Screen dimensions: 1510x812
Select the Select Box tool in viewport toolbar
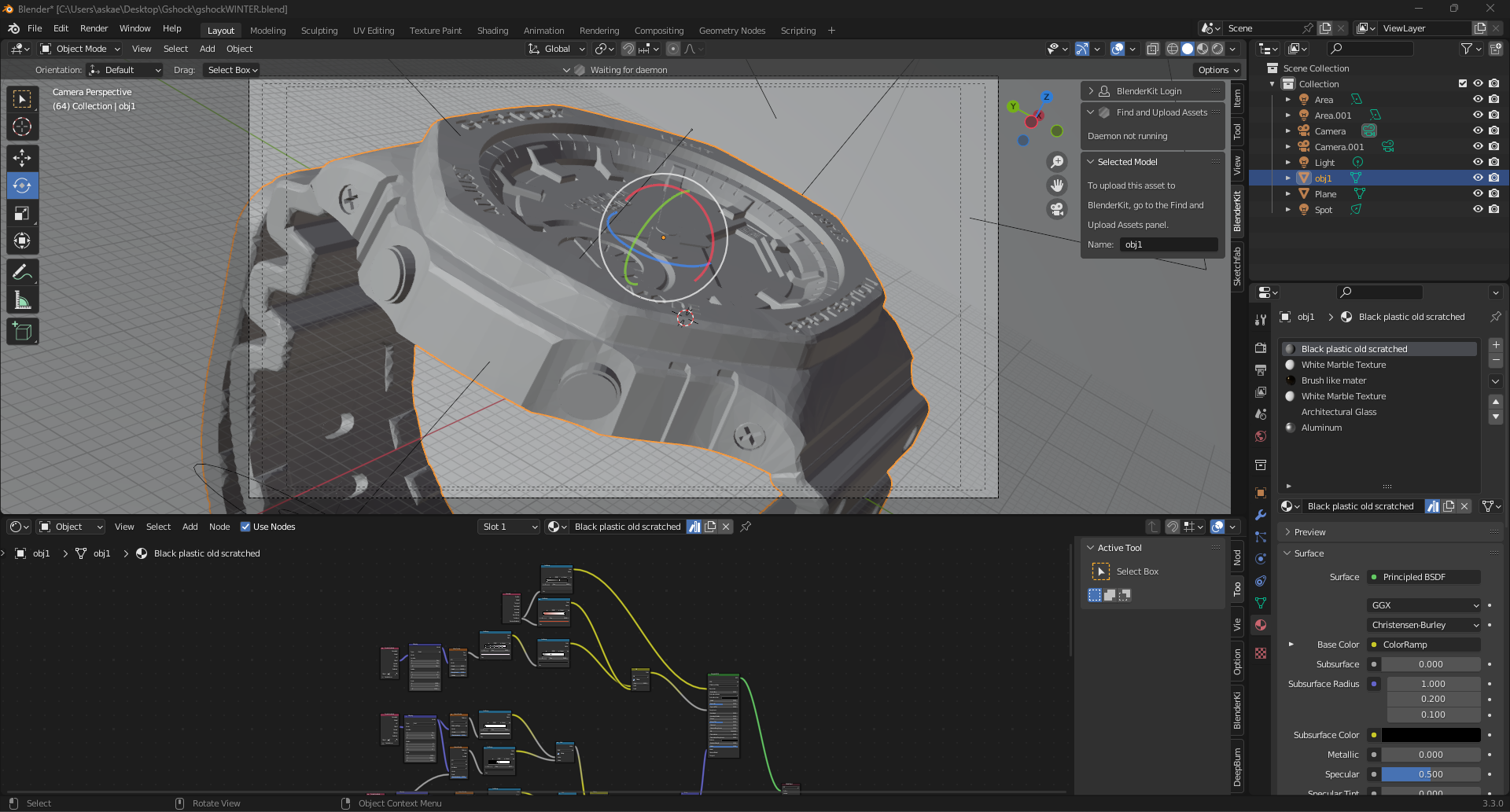coord(22,99)
